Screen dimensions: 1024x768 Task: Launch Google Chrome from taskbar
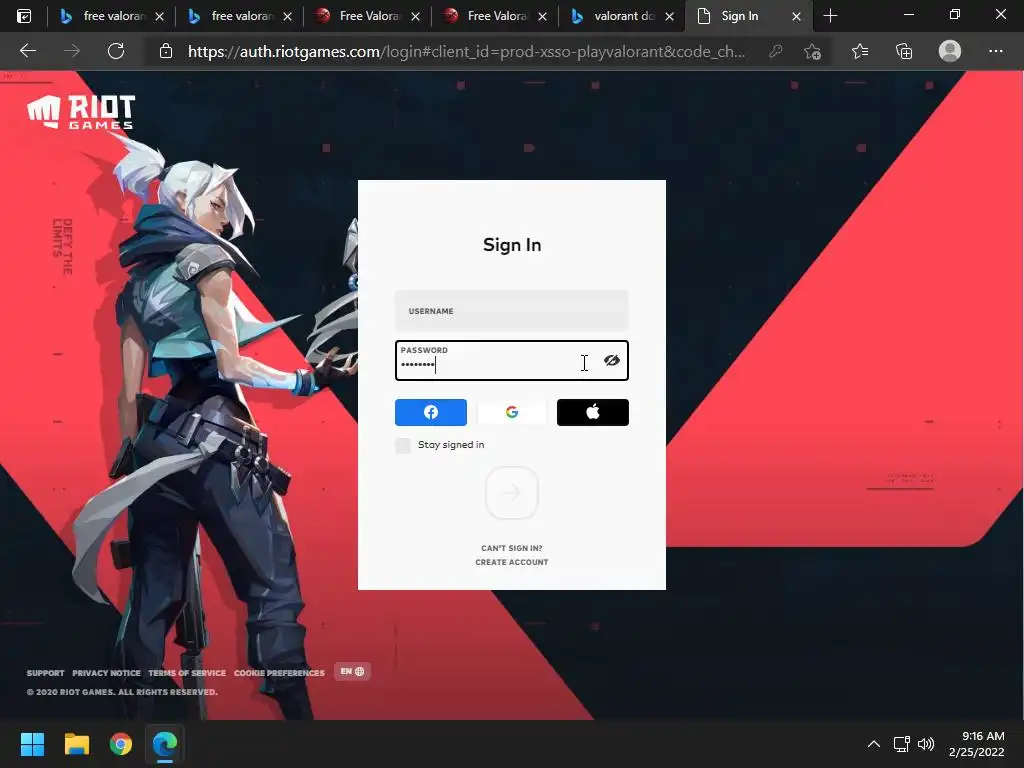pyautogui.click(x=121, y=744)
